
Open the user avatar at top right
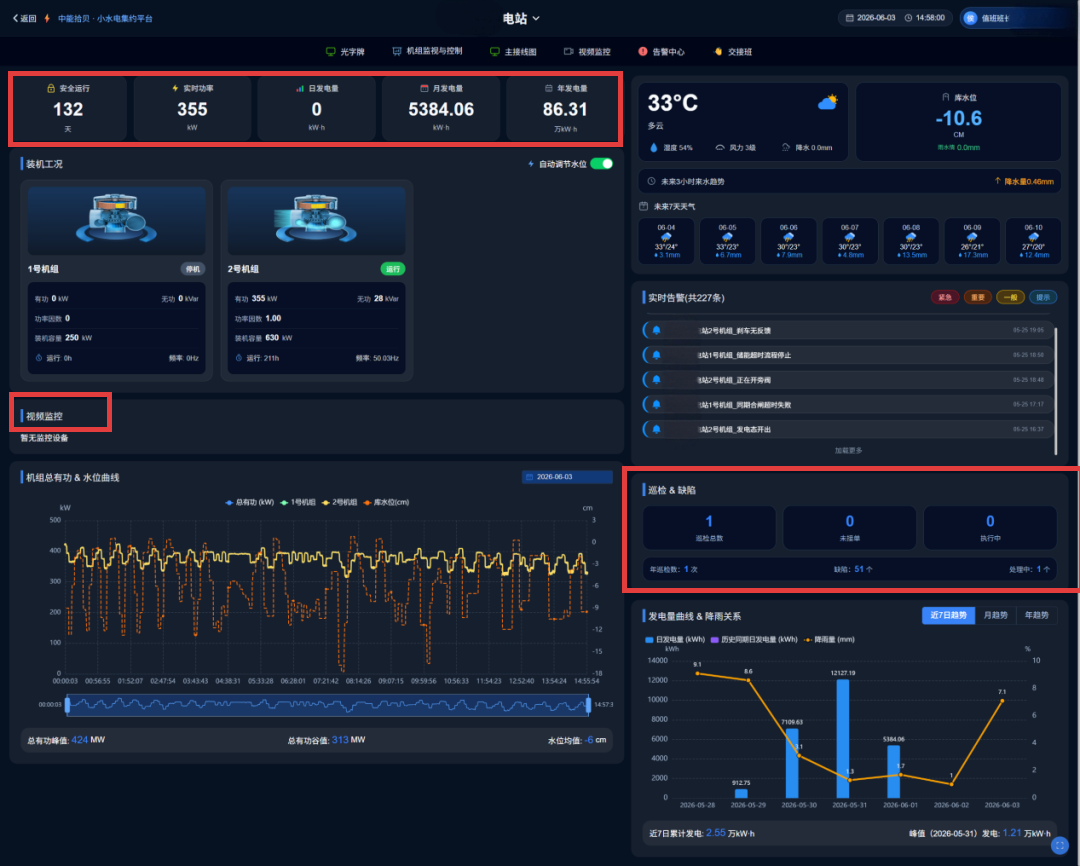pyautogui.click(x=970, y=19)
